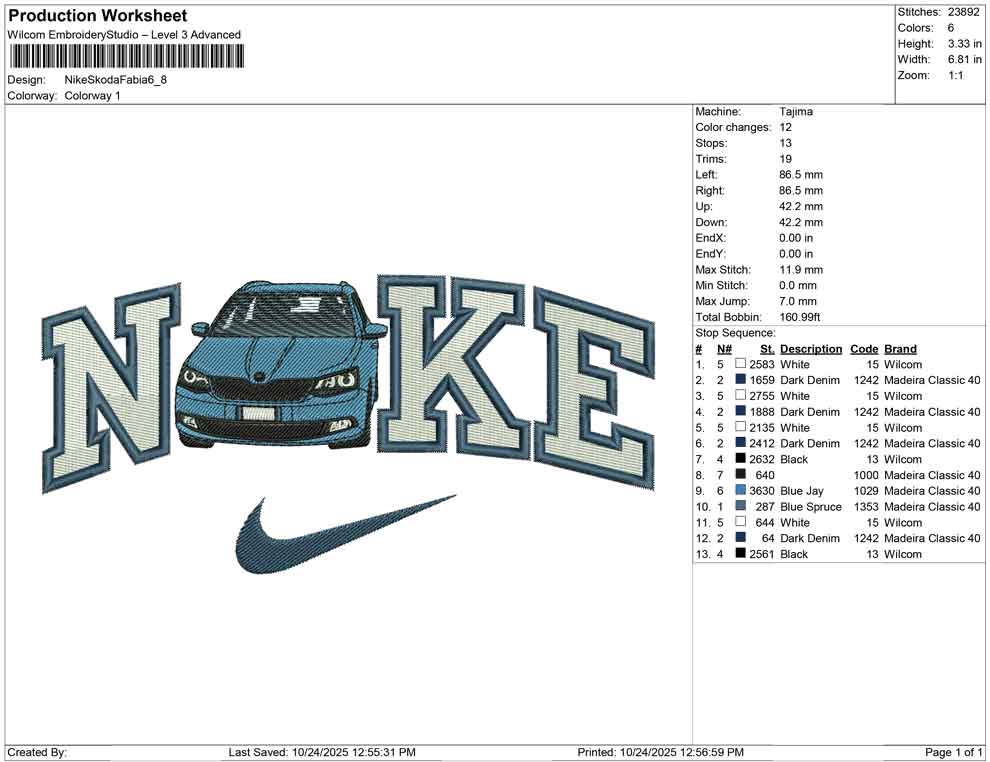Click the Height value '3.33 in'
Screen dimensions: 990x762
(x=964, y=44)
